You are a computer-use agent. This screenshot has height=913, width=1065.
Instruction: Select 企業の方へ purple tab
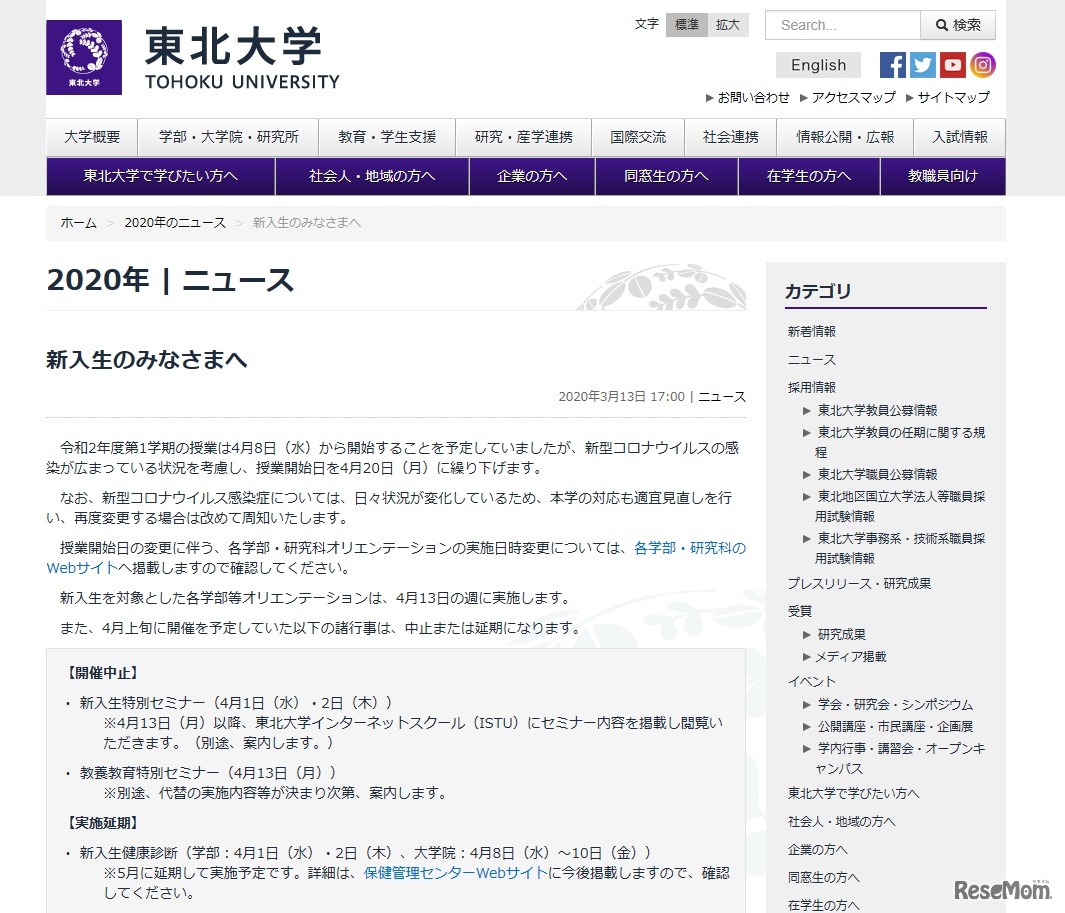[532, 177]
